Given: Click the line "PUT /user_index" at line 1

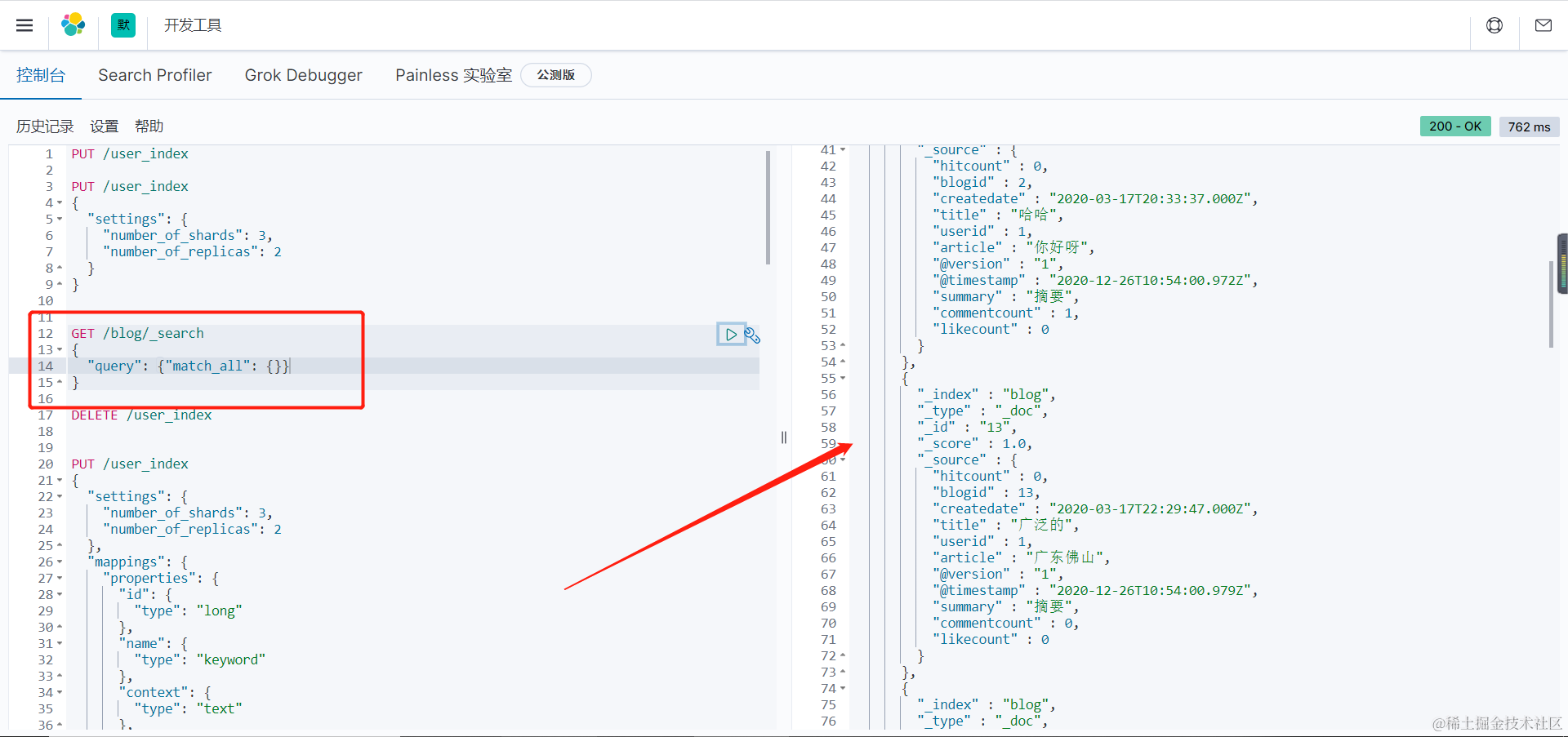Looking at the screenshot, I should [x=130, y=153].
